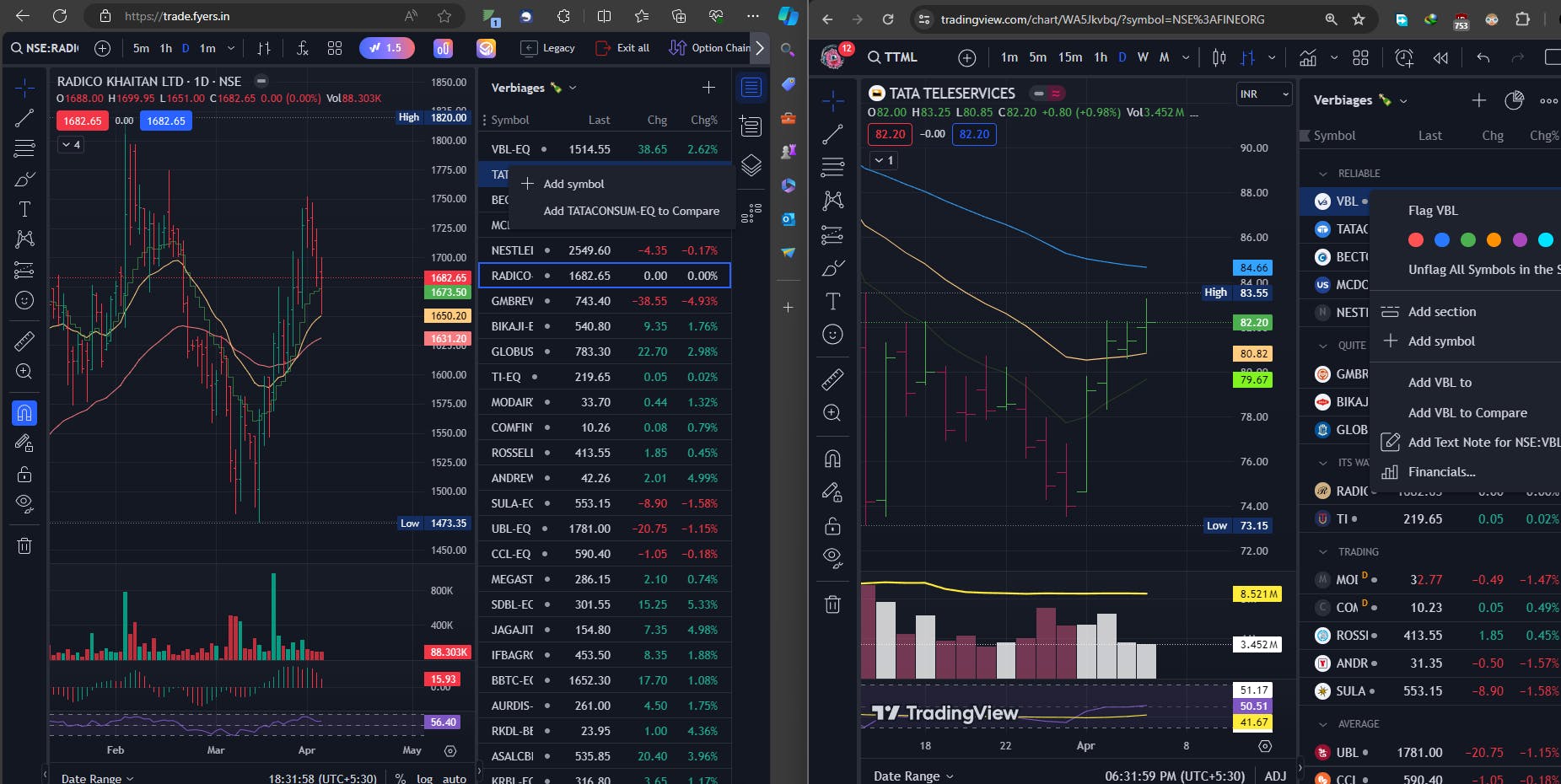The width and height of the screenshot is (1561, 784).
Task: Toggle log scale in Fyers chart footer
Action: pos(425,778)
